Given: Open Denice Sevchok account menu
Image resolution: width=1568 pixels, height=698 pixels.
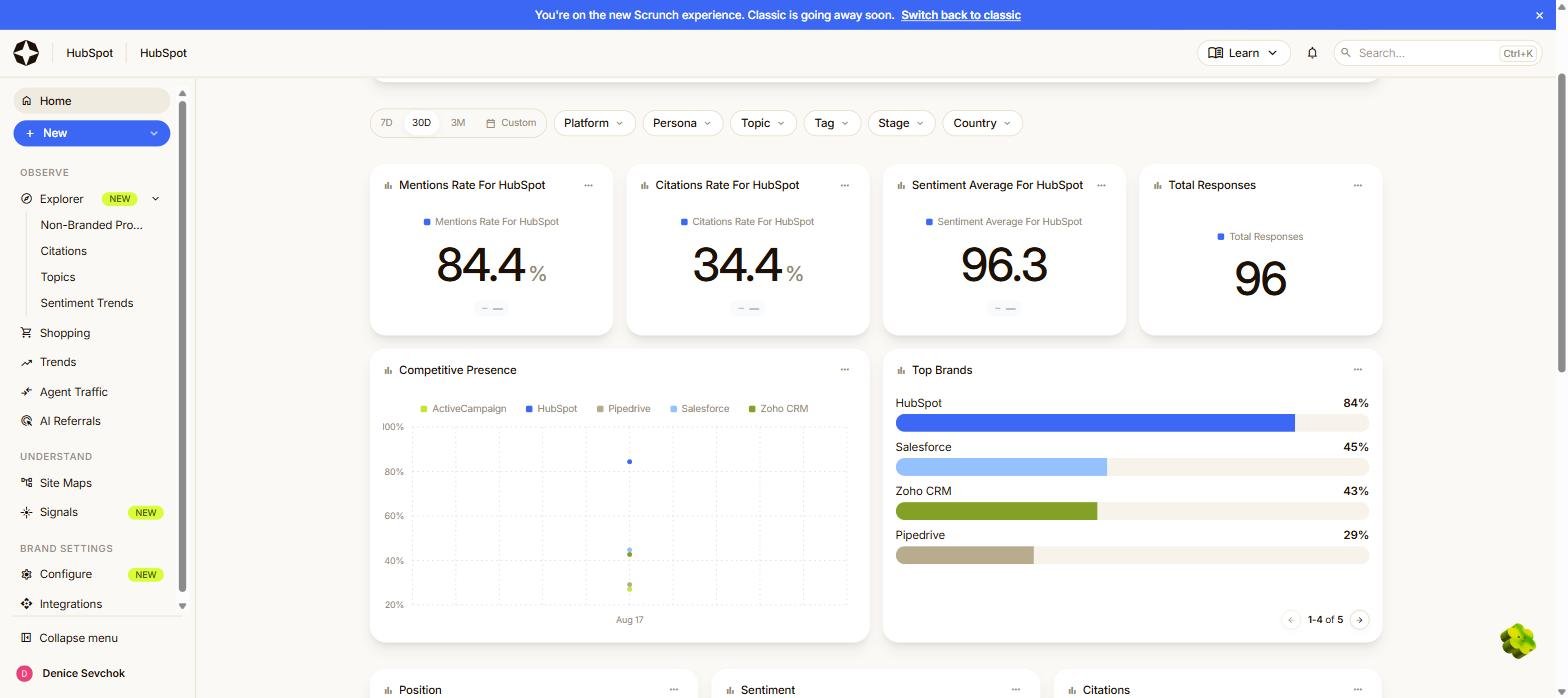Looking at the screenshot, I should click(x=83, y=674).
